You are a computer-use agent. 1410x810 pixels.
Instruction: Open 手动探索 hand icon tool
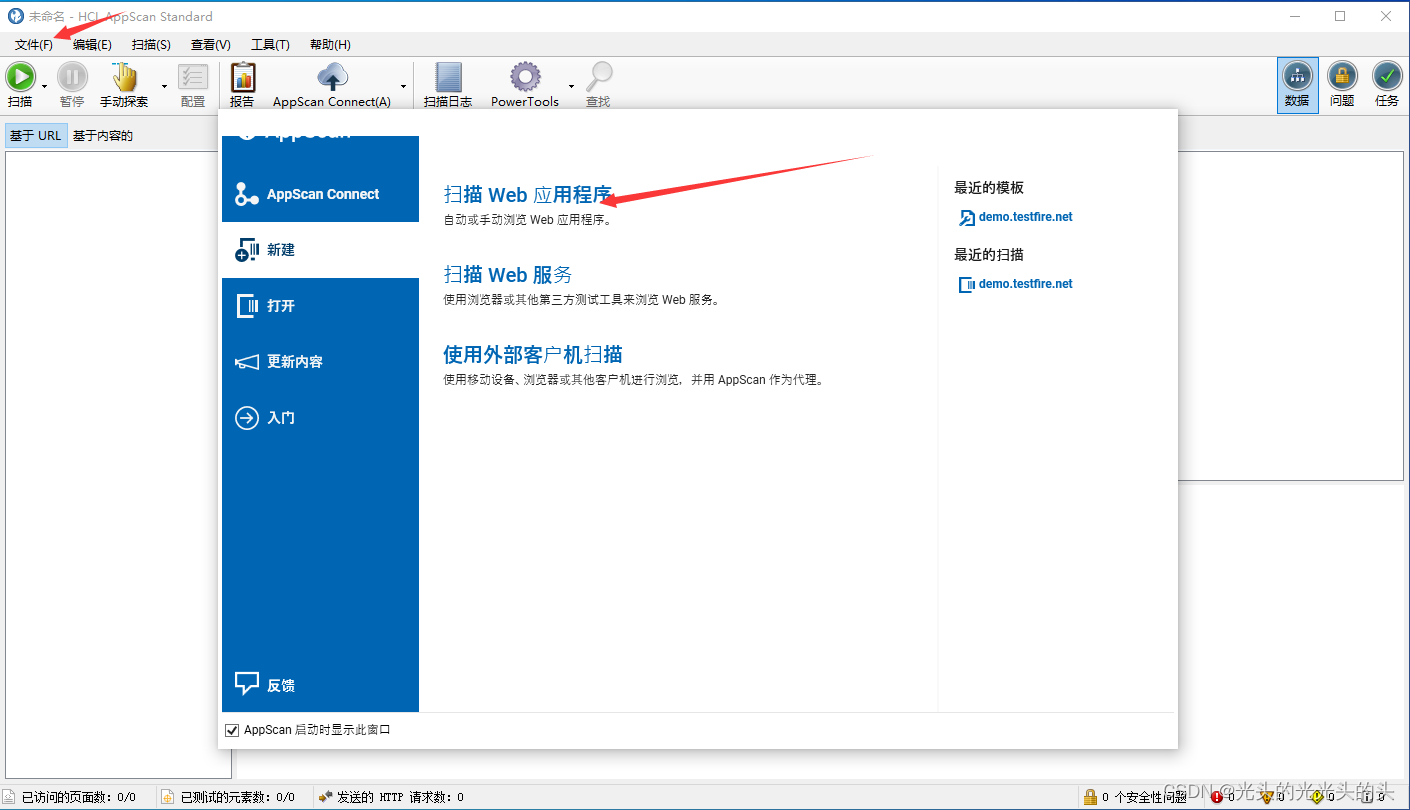(x=124, y=77)
